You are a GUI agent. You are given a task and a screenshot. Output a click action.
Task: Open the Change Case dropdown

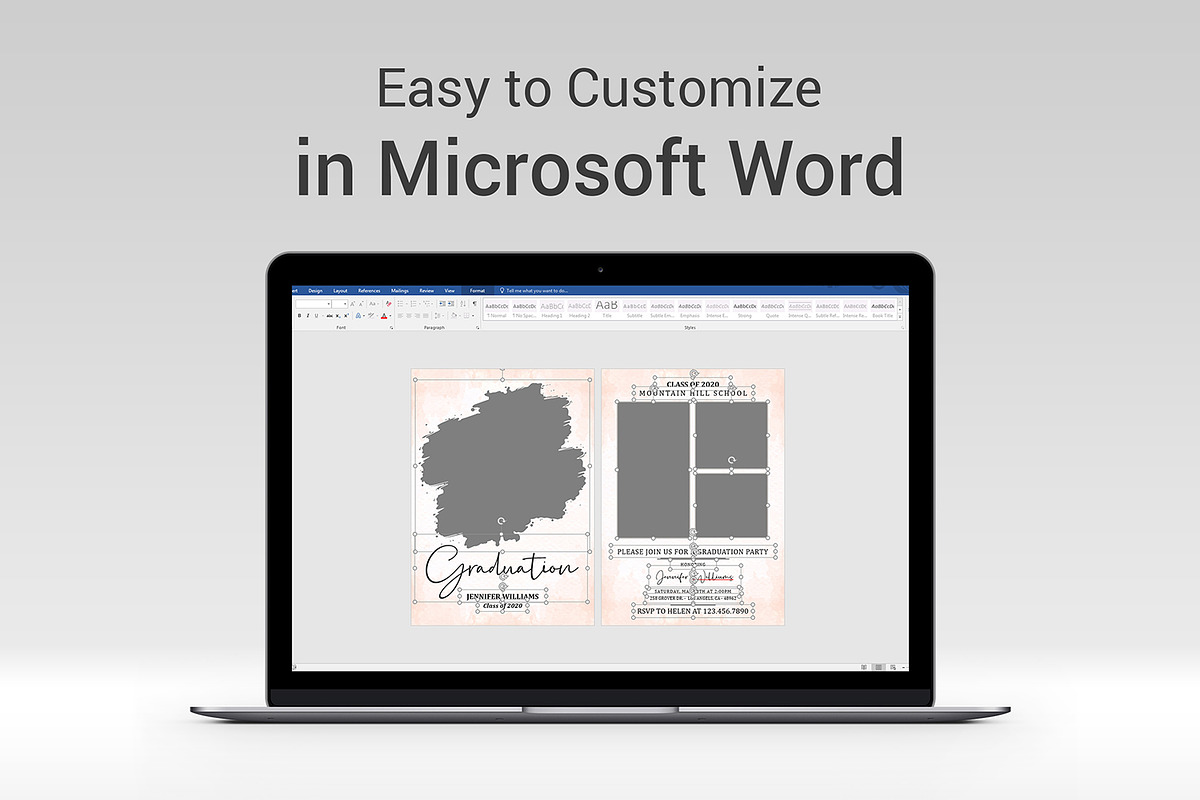tap(373, 304)
